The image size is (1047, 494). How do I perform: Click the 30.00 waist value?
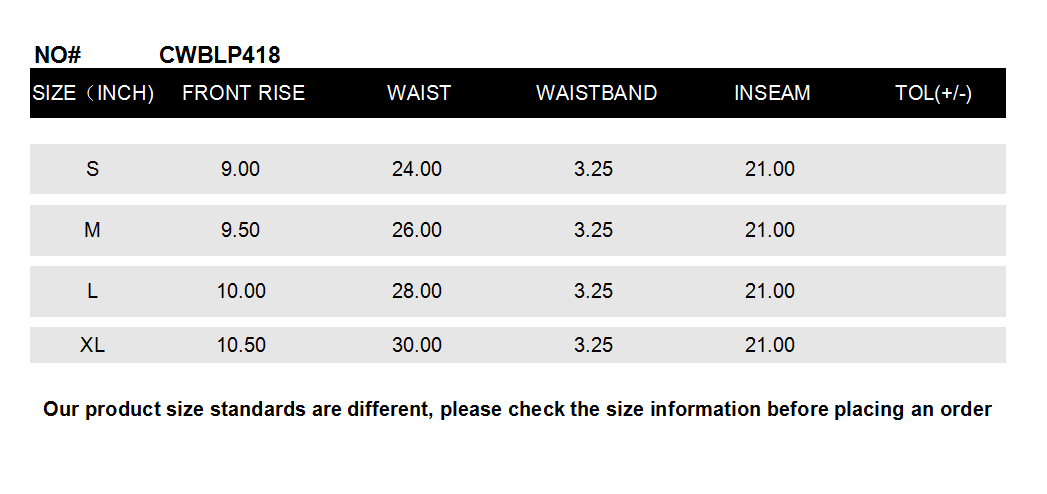click(x=417, y=345)
